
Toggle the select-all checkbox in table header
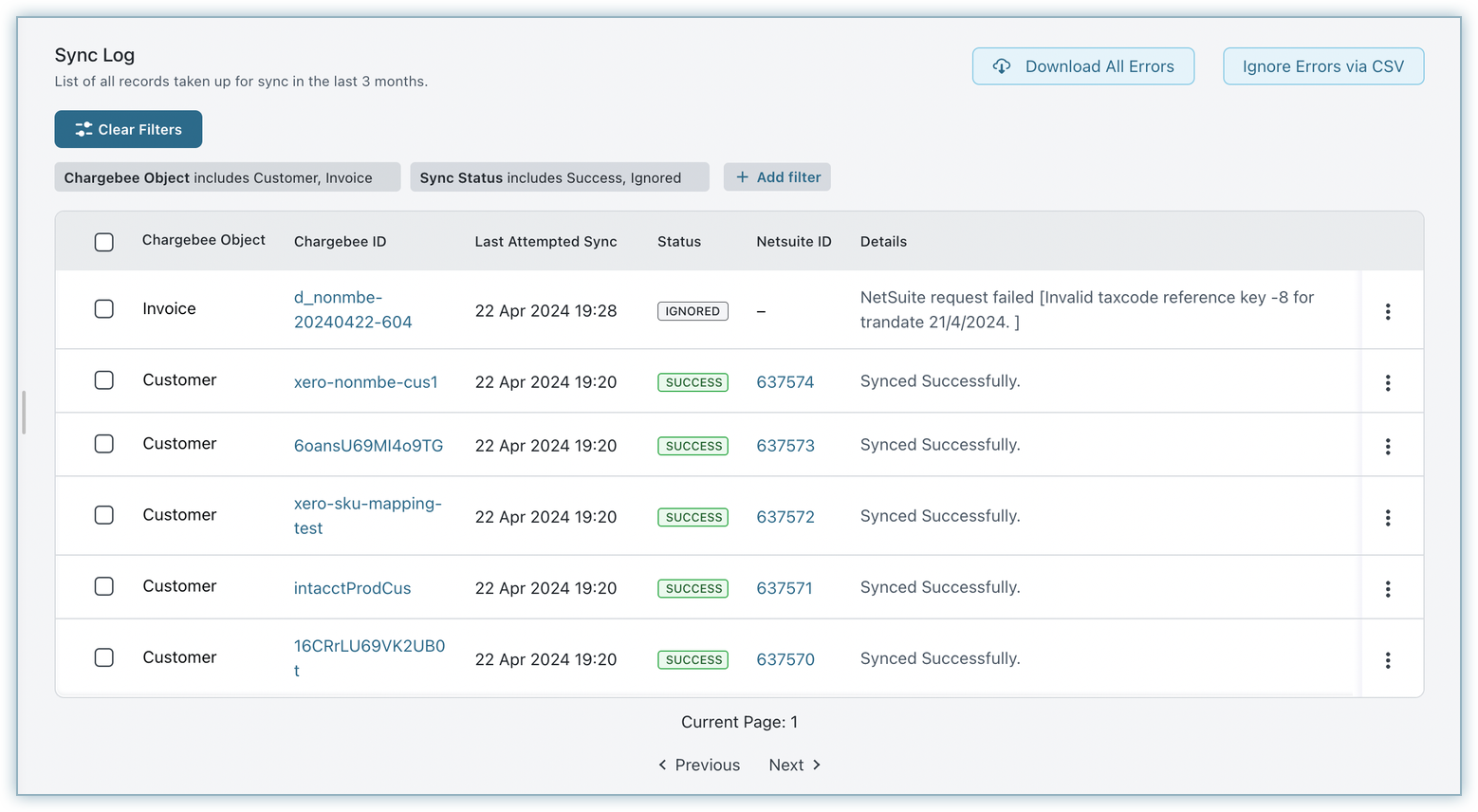(104, 242)
